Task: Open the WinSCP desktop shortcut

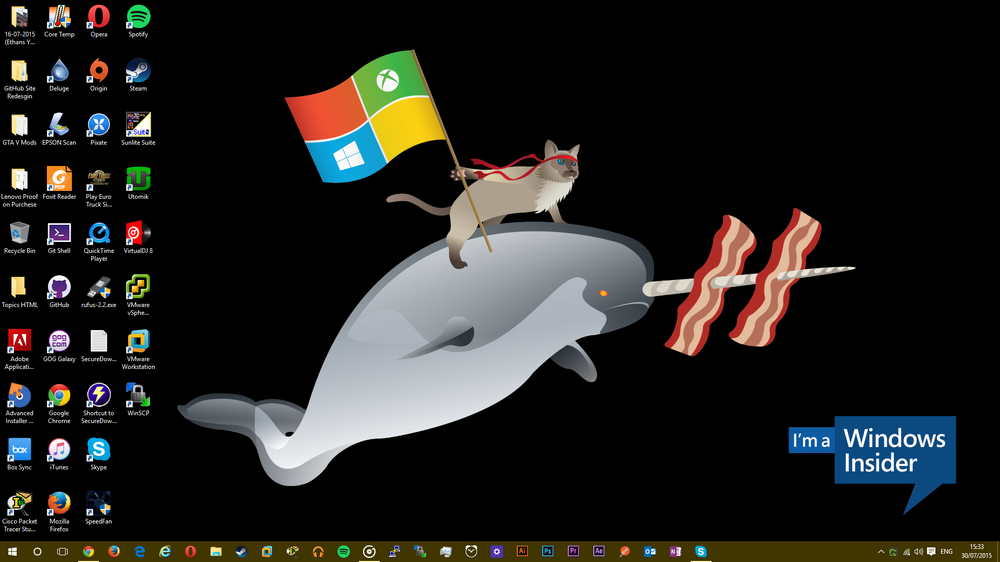Action: pyautogui.click(x=138, y=401)
